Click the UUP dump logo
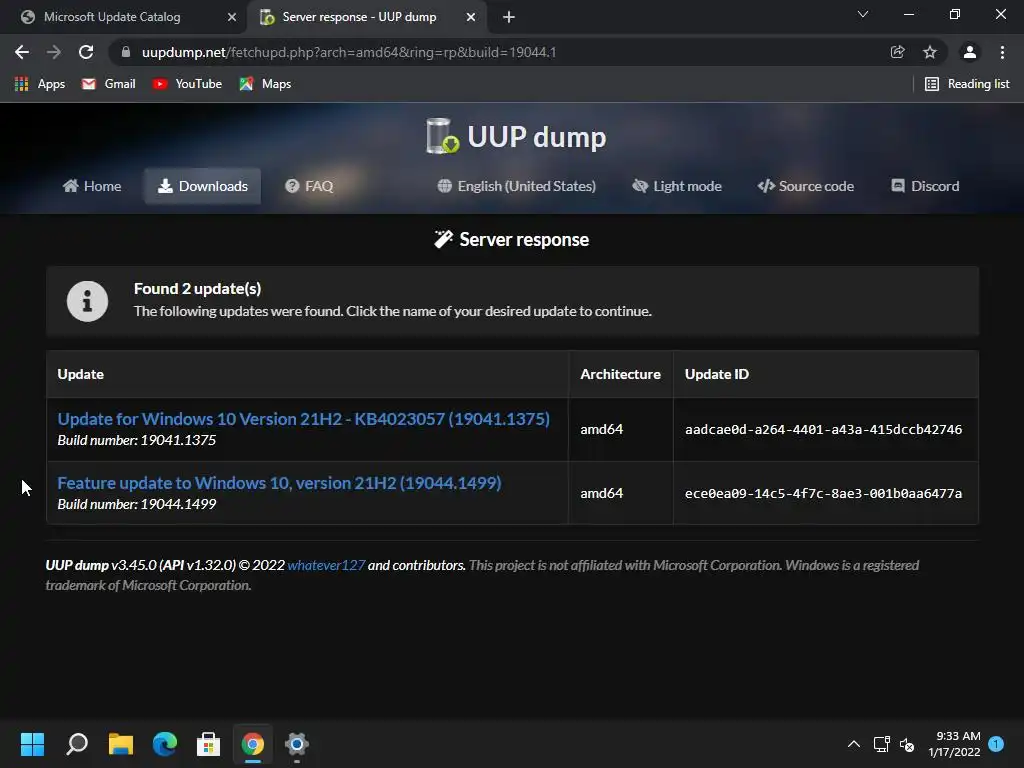Screen dimensions: 1024x768 click(515, 136)
